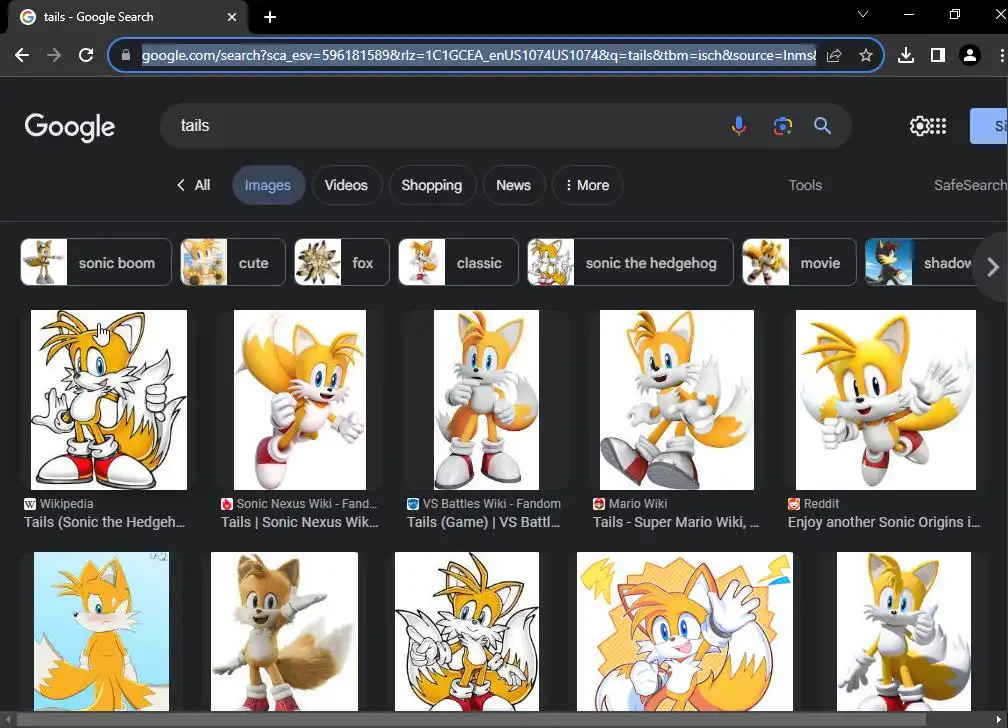Open the blue-background Tails drawing thumbnail

click(102, 632)
